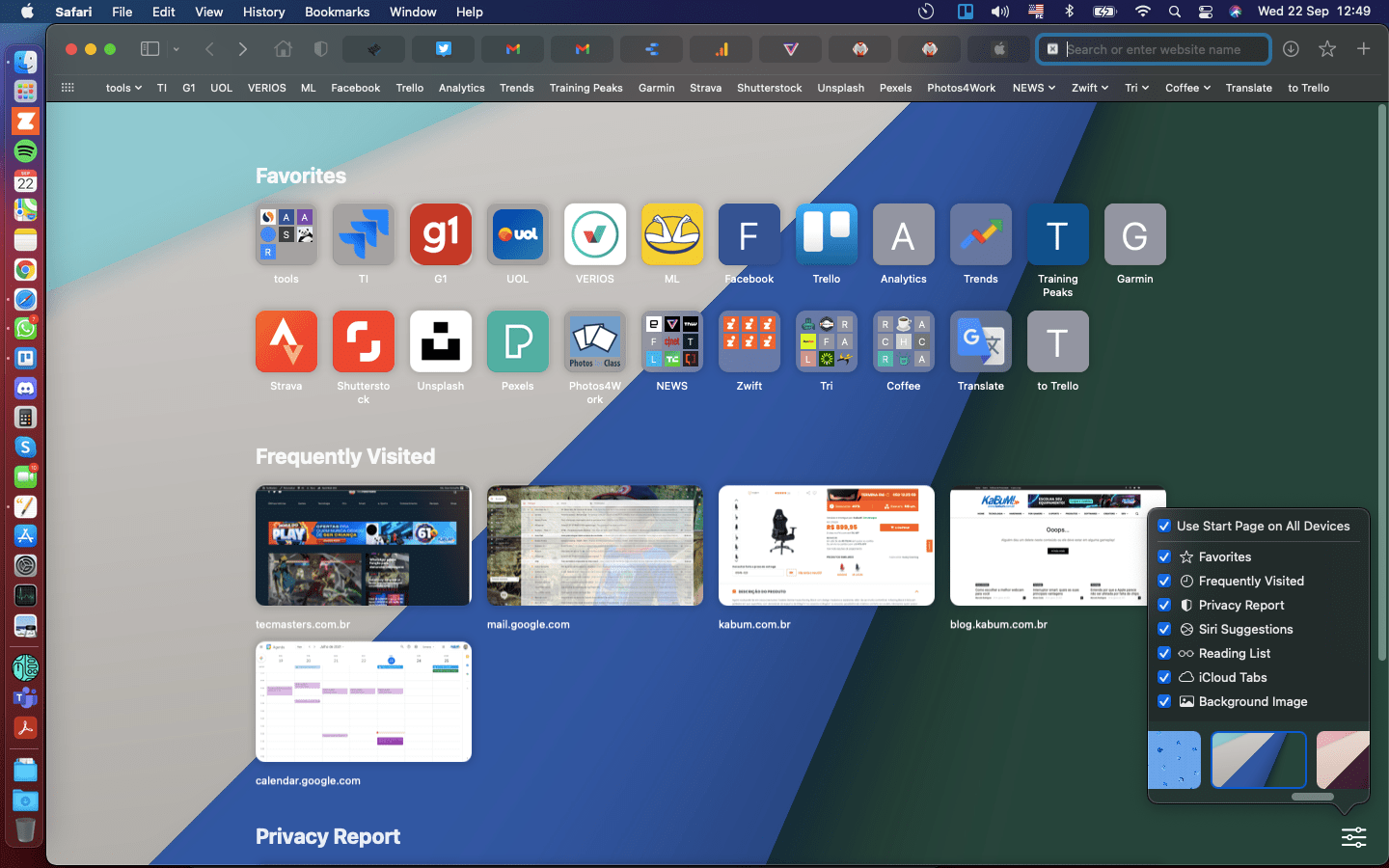Click the Show Favorites grid icon
Image resolution: width=1389 pixels, height=868 pixels.
(x=68, y=88)
